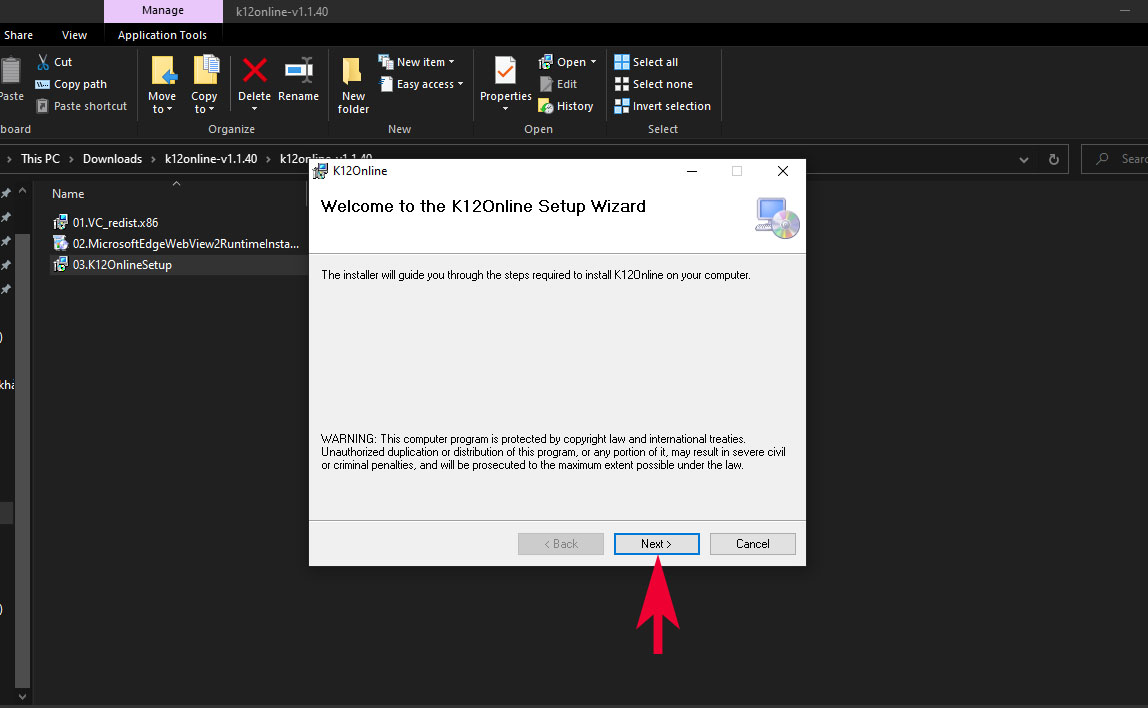This screenshot has height=708, width=1148.
Task: Click Downloads in the address breadcrumb
Action: click(112, 159)
